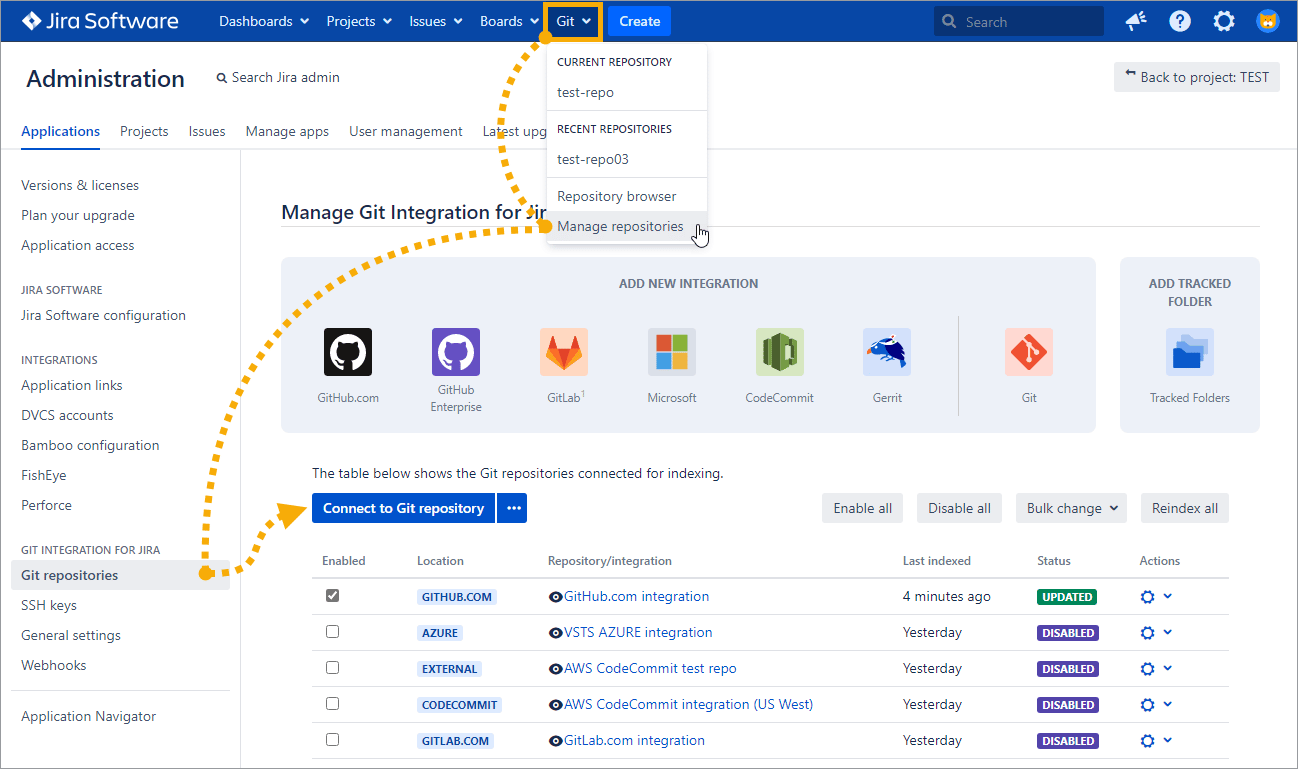This screenshot has width=1298, height=769.
Task: Enable the GITLAB.COM repository checkbox
Action: 333,740
